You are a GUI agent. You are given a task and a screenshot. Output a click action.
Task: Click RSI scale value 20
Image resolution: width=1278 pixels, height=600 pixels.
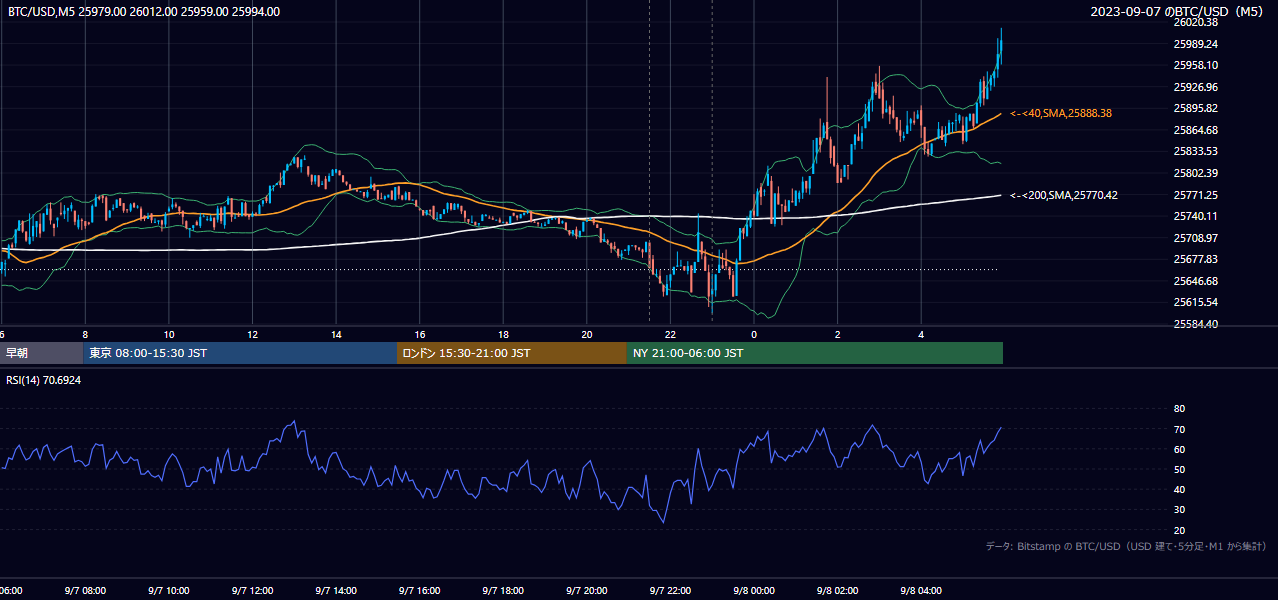(1179, 530)
